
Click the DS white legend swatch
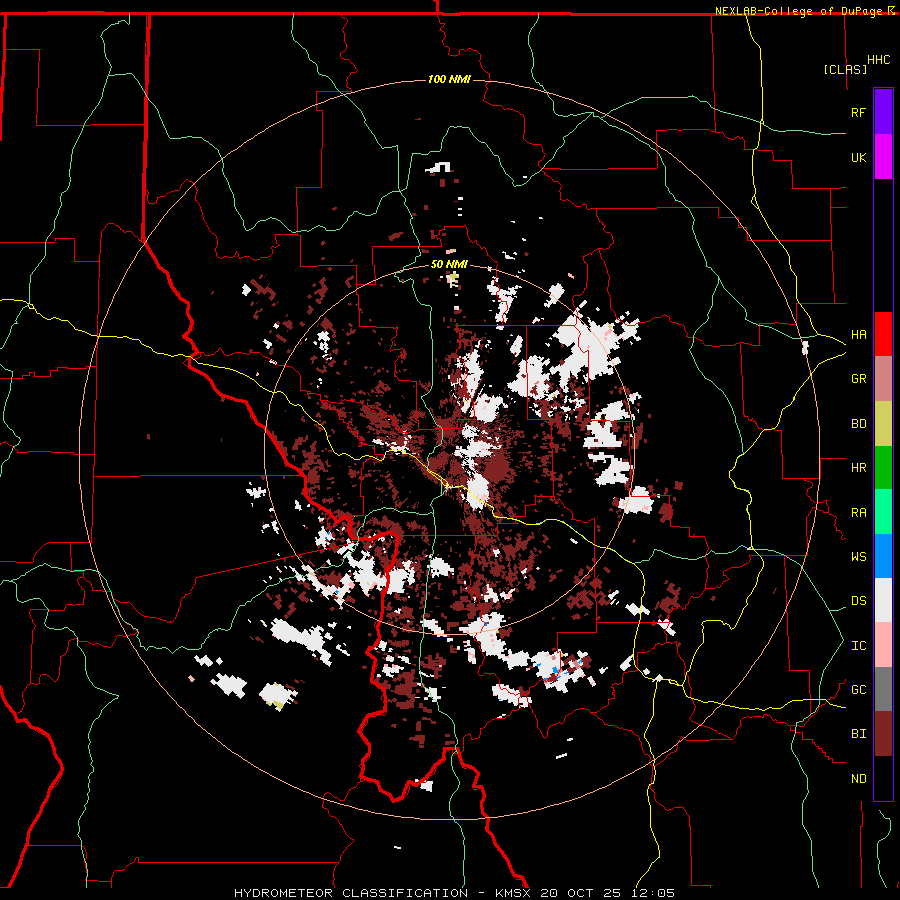point(883,600)
